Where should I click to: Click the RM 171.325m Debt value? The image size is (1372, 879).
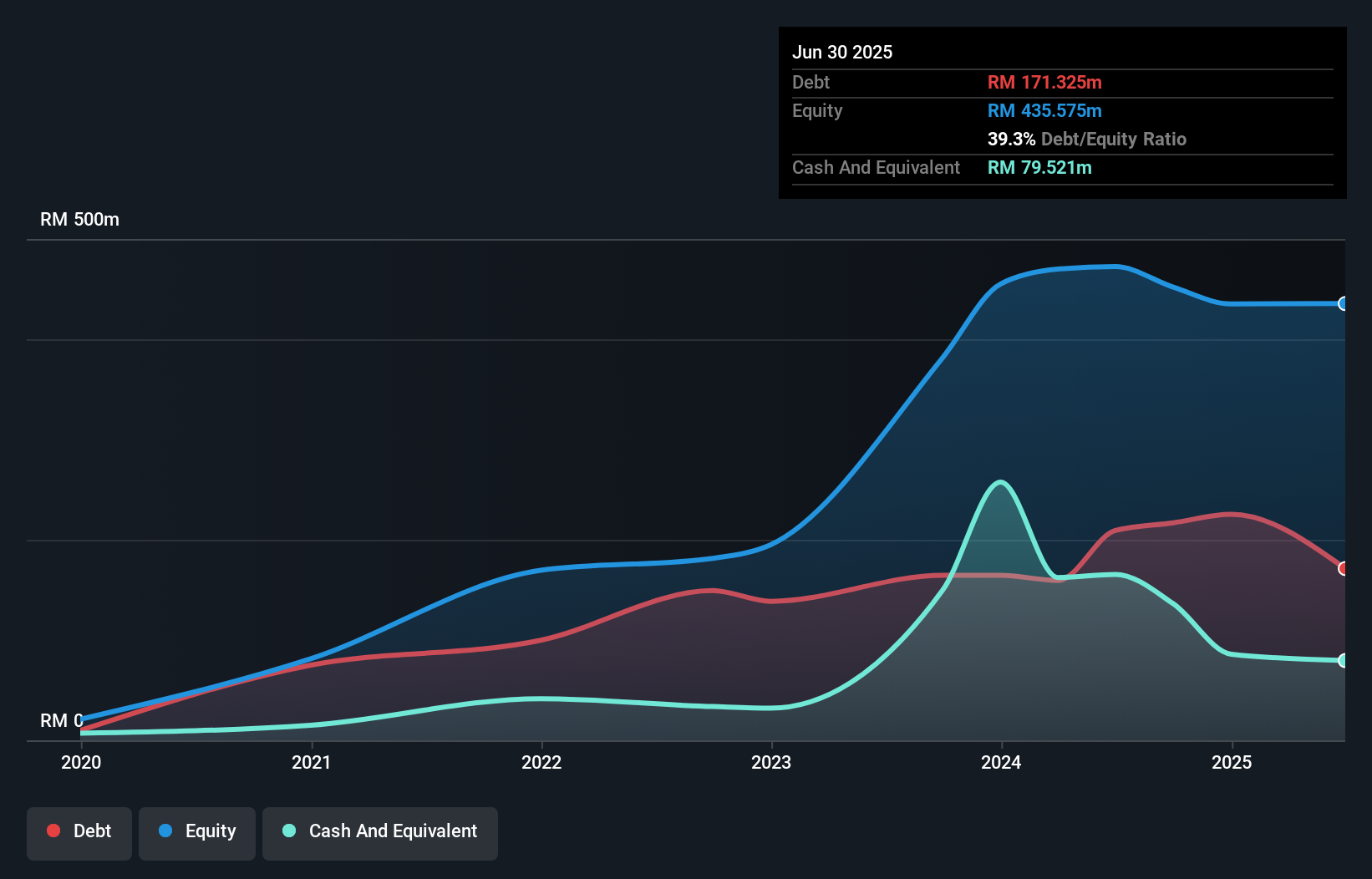pyautogui.click(x=1044, y=82)
